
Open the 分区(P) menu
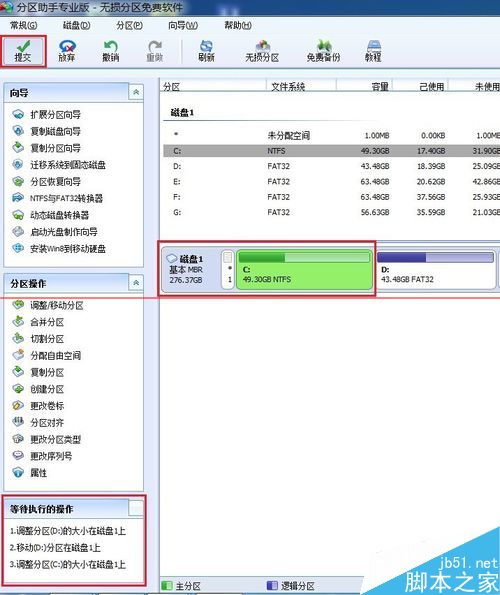[x=129, y=25]
